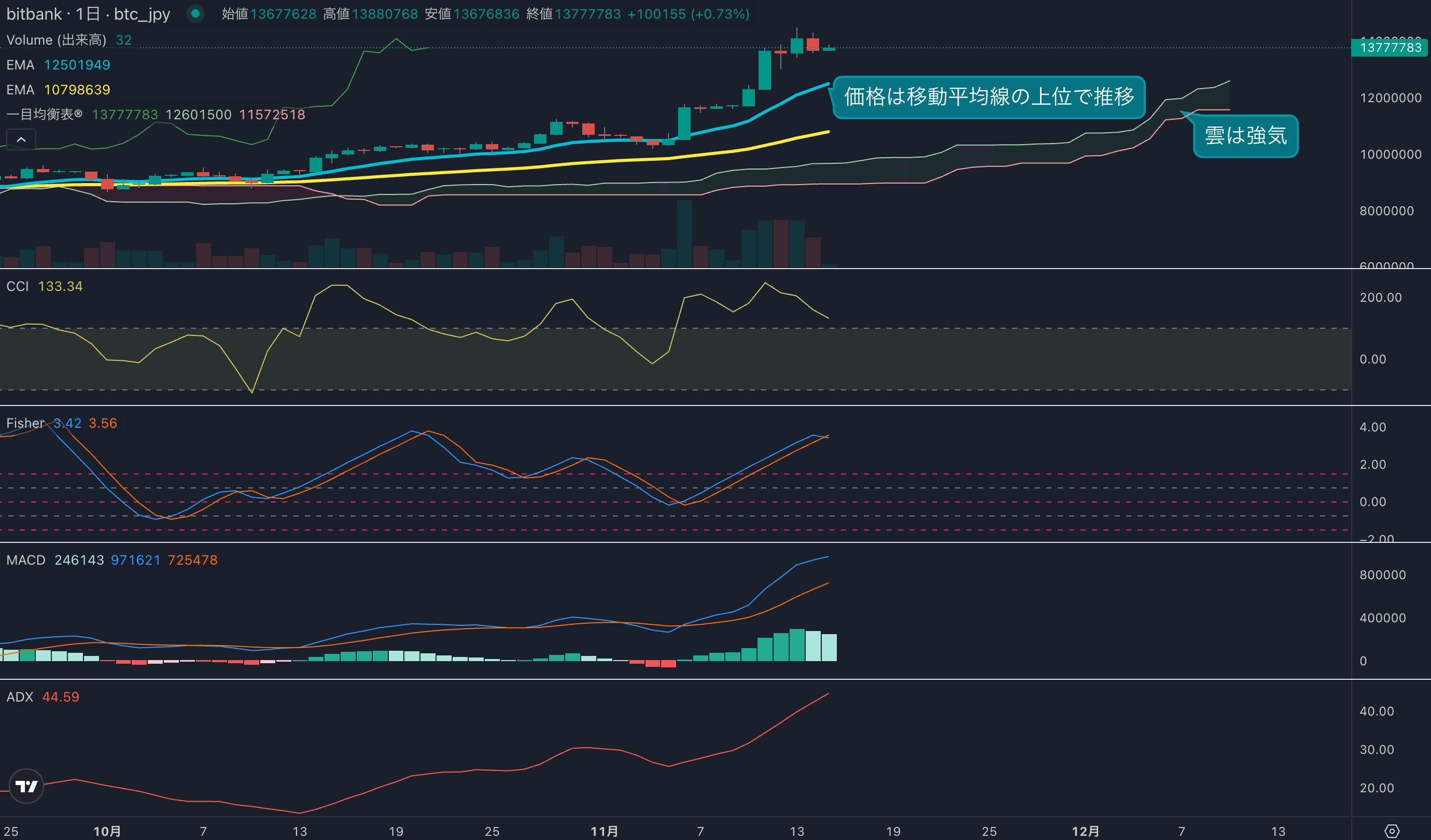Viewport: 1431px width, 840px height.
Task: Select the Volume (出来高) indicator legend
Action: tap(55, 40)
